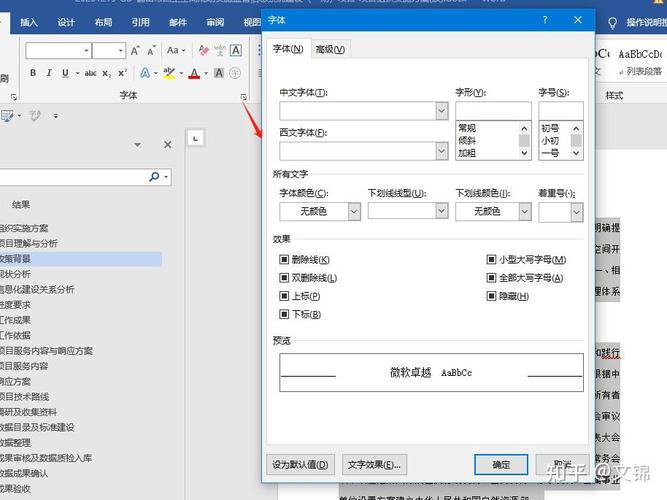The height and width of the screenshot is (500, 667).
Task: Toggle Bold formatting in ribbon
Action: 33,73
